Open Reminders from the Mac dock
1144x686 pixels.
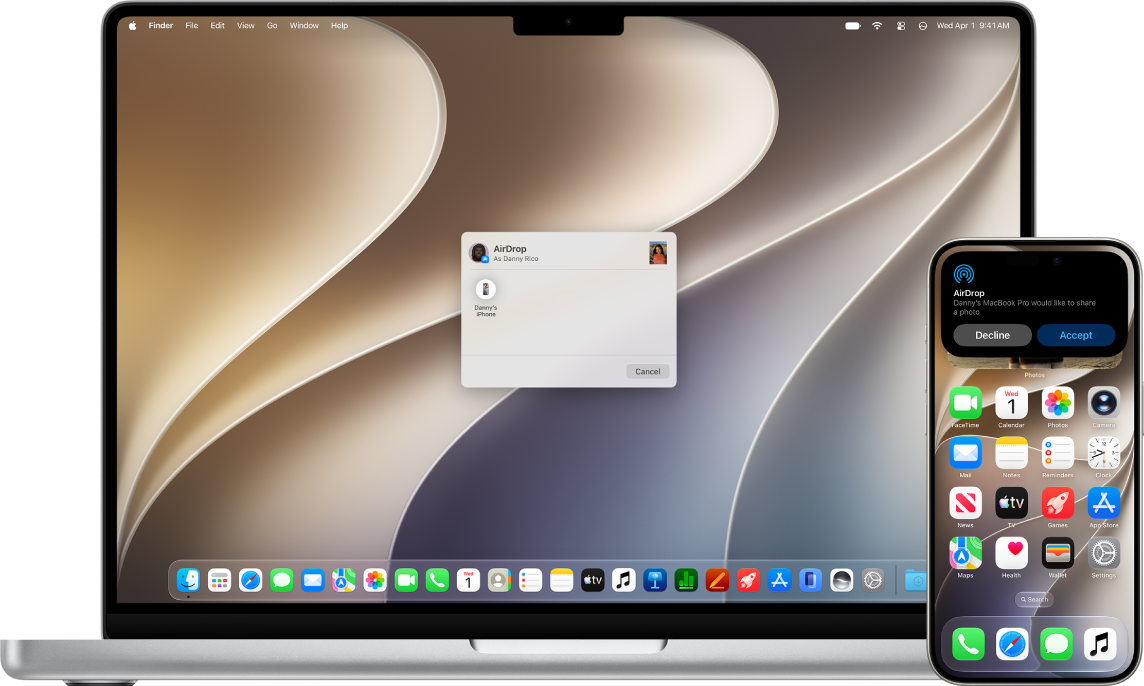pyautogui.click(x=530, y=580)
